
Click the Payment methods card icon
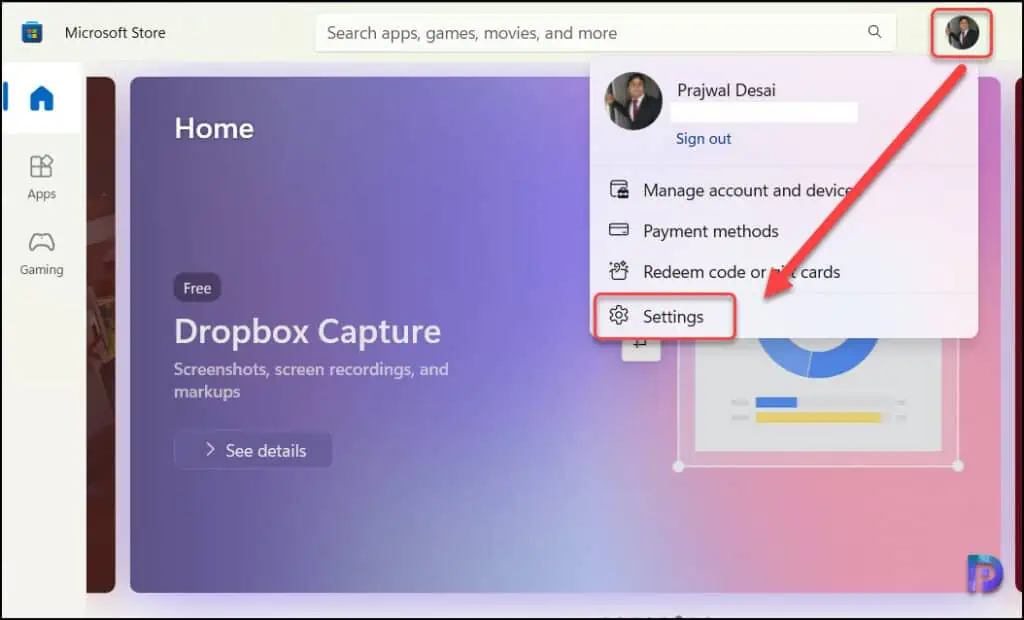(x=618, y=230)
